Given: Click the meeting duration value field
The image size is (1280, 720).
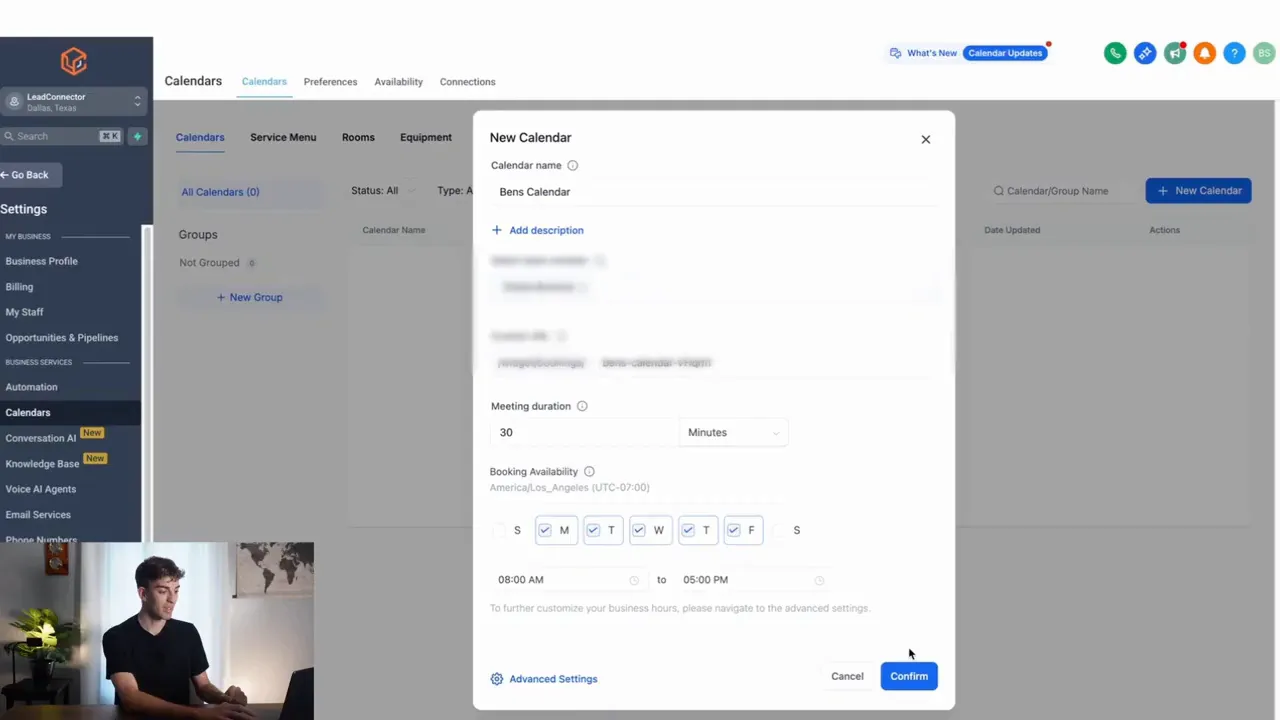Looking at the screenshot, I should [x=584, y=432].
